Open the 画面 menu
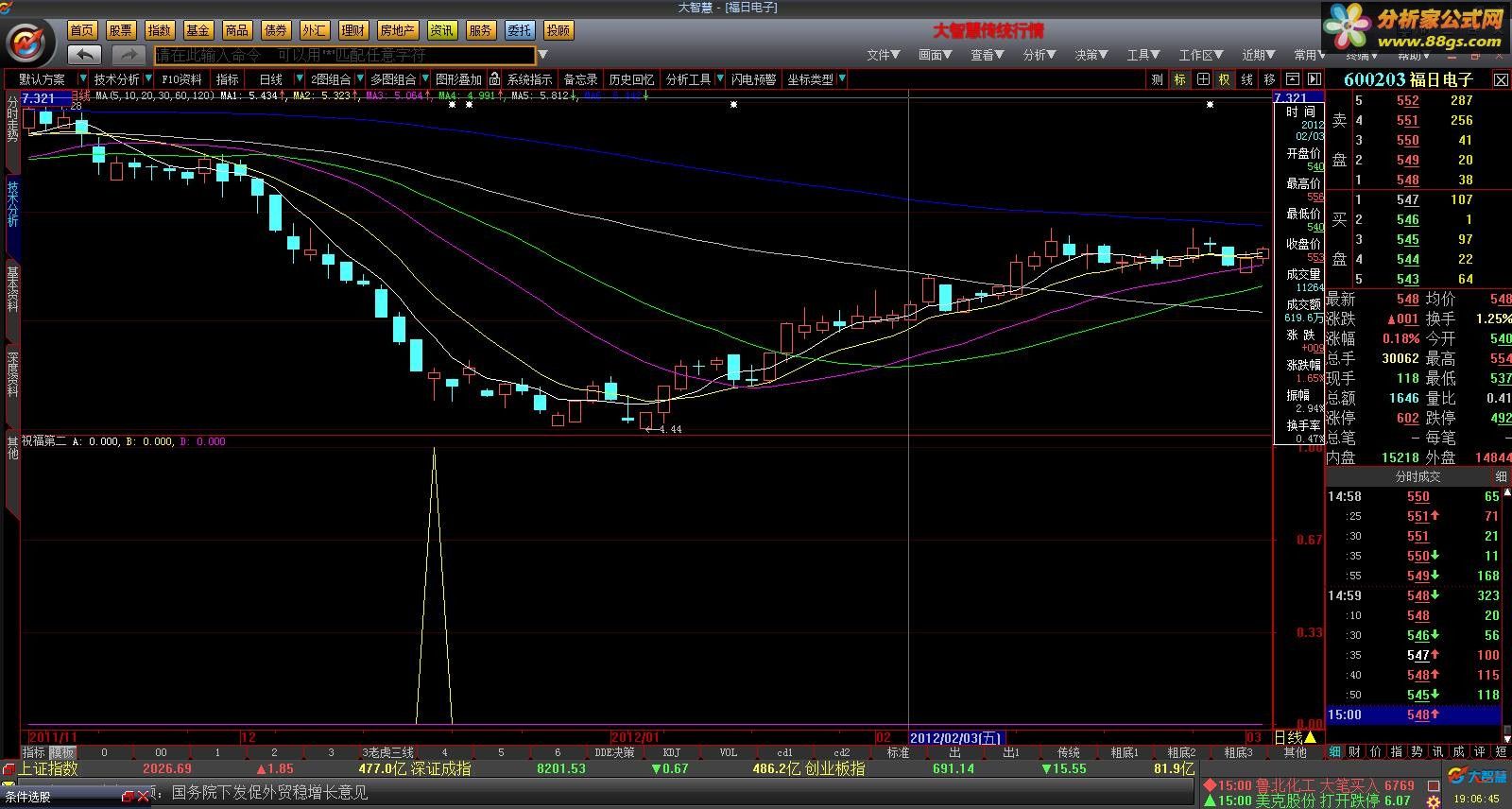The width and height of the screenshot is (1512, 809). tap(936, 55)
